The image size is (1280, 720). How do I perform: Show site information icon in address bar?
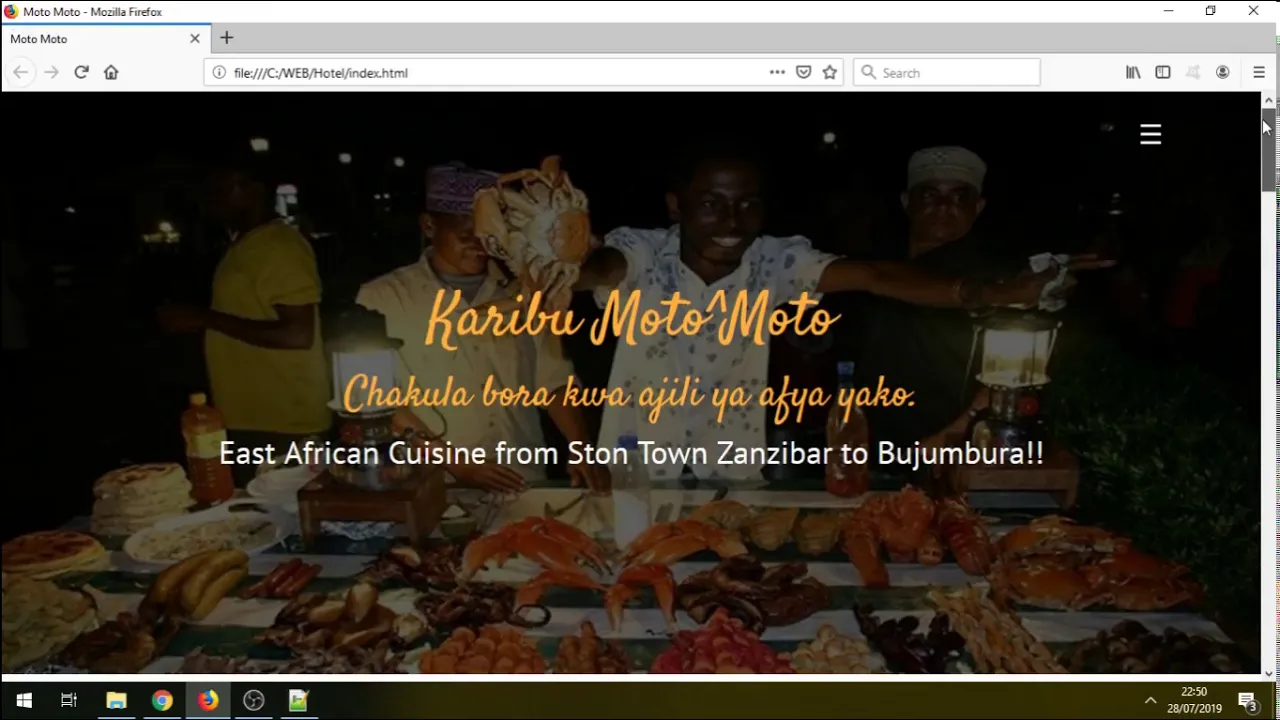(218, 72)
